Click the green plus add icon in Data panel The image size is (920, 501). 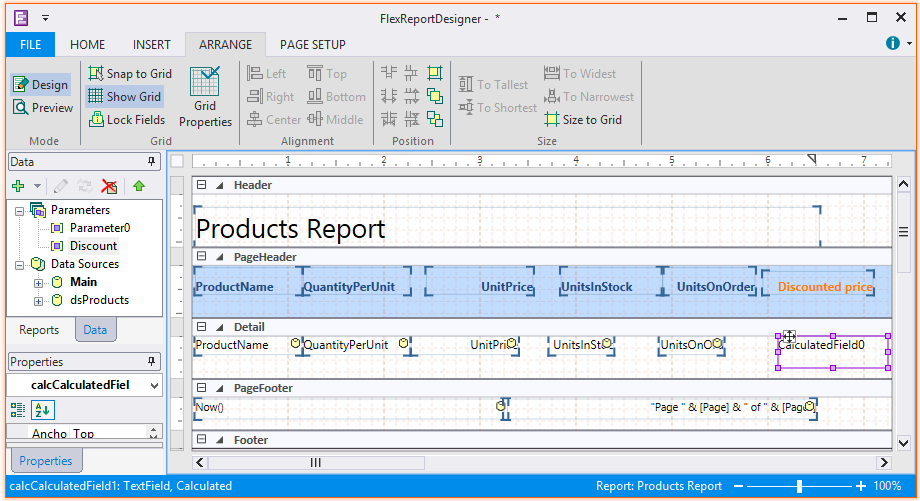[x=18, y=186]
